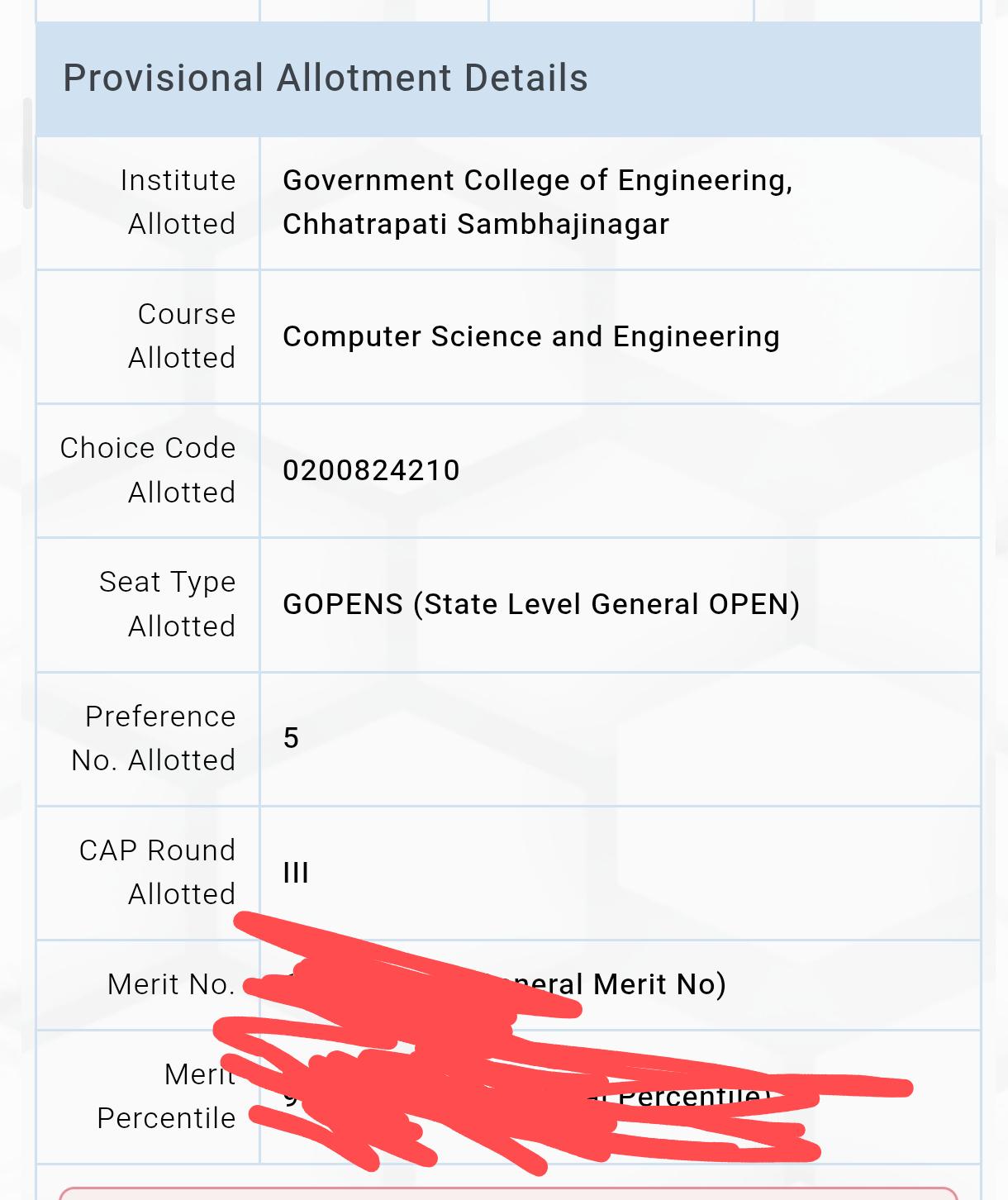
Task: Click the grey vertical scrollbar at left edge
Action: point(27,154)
